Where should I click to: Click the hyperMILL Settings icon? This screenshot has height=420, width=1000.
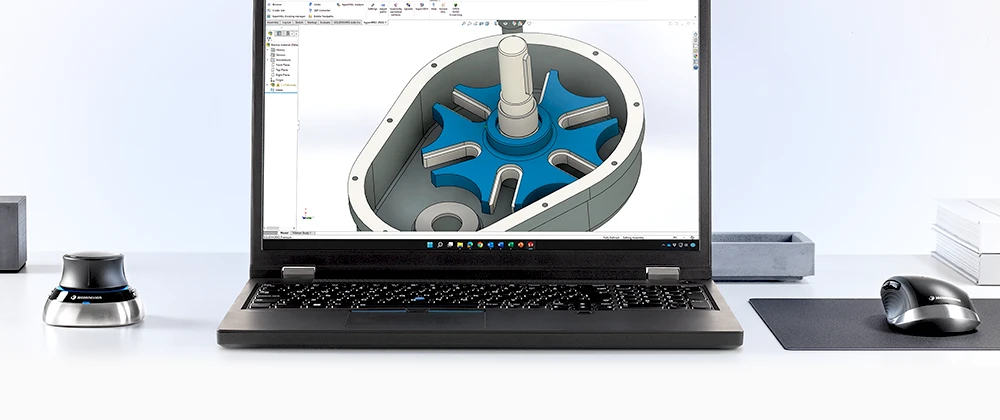(x=372, y=5)
